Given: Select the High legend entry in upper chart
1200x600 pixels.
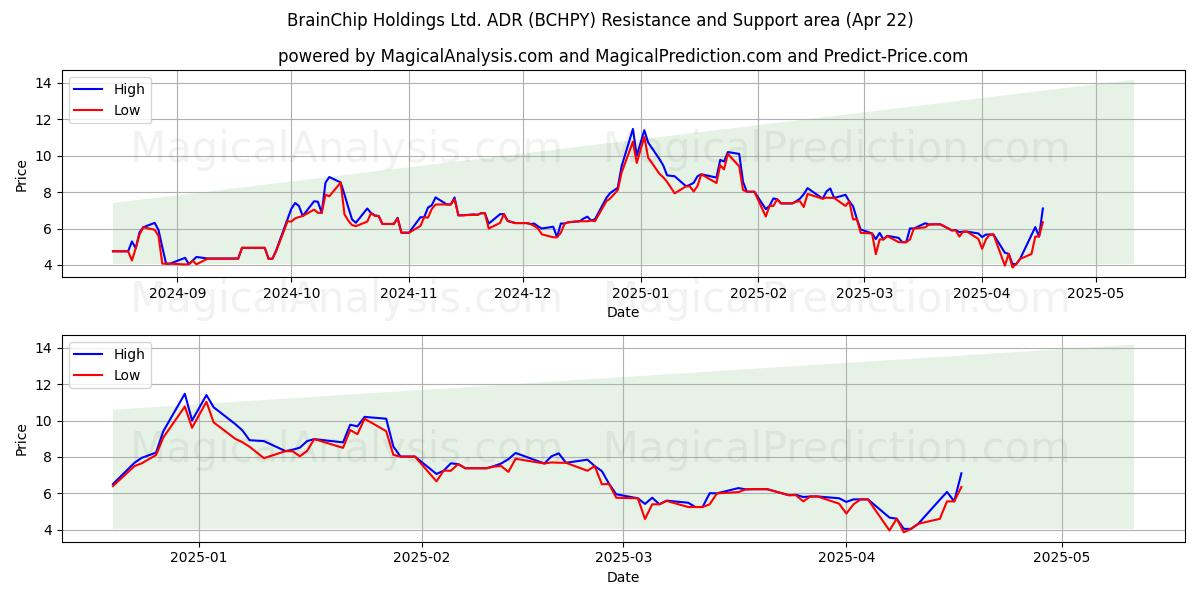Looking at the screenshot, I should [110, 89].
